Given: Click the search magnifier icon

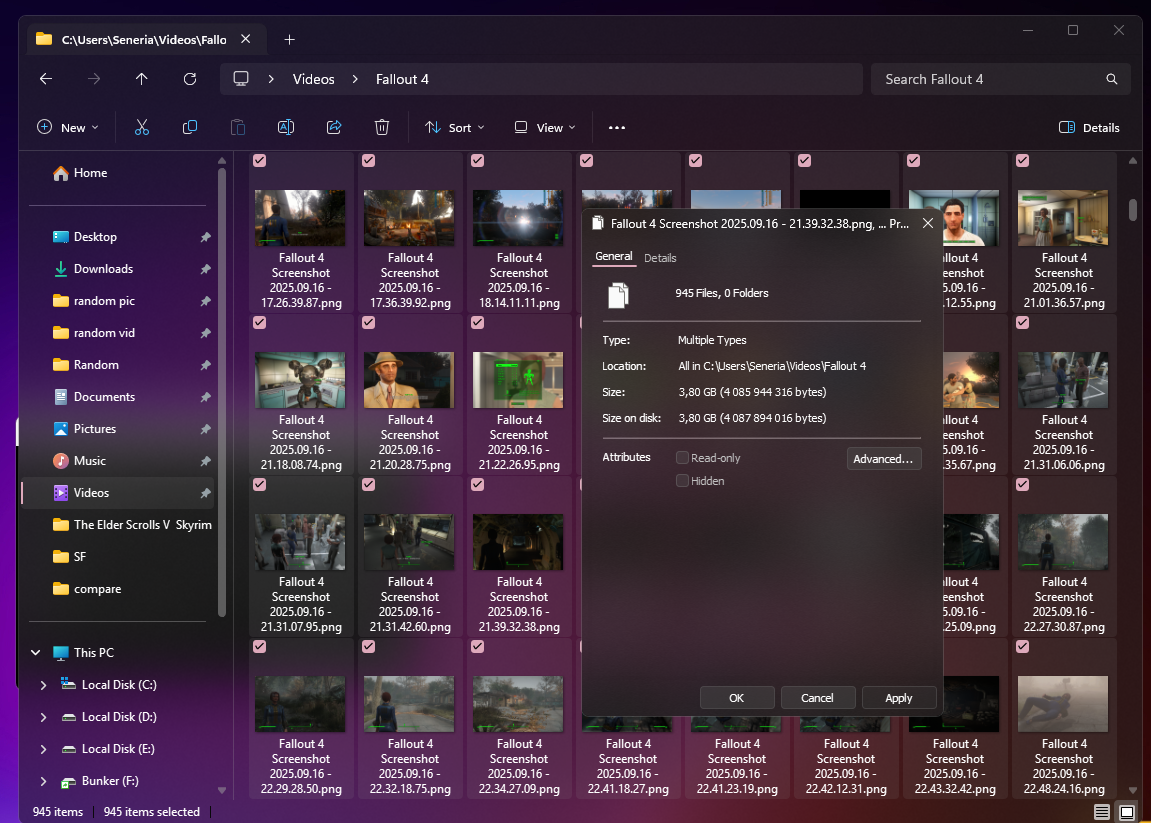Looking at the screenshot, I should (1111, 79).
